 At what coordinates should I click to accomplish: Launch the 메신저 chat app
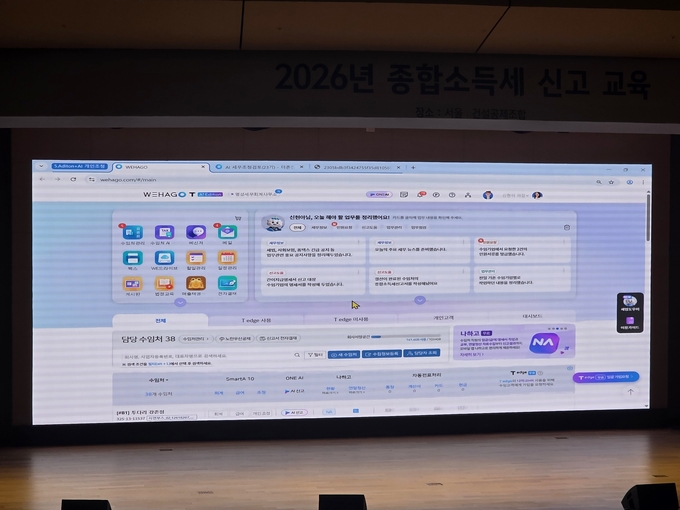click(195, 233)
